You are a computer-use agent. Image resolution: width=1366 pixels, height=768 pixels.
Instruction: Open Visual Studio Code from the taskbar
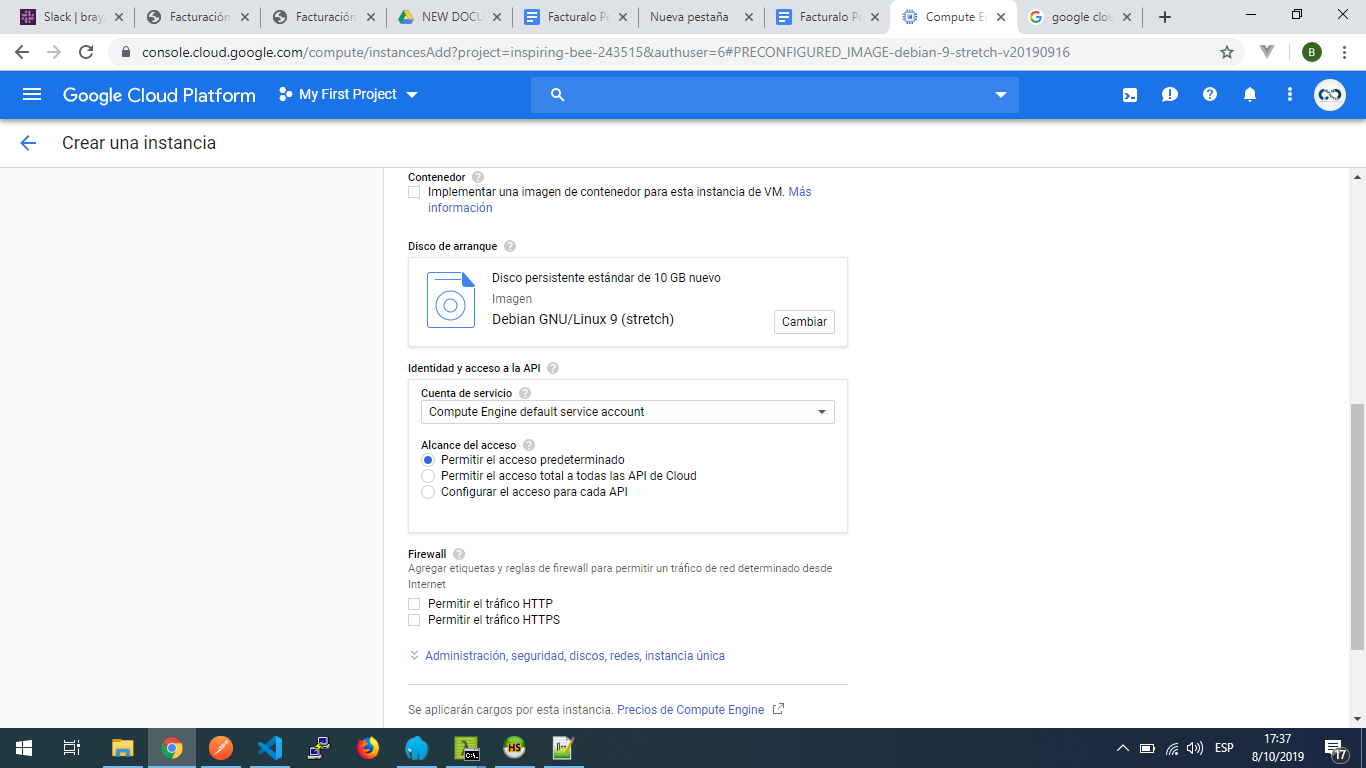pos(270,747)
